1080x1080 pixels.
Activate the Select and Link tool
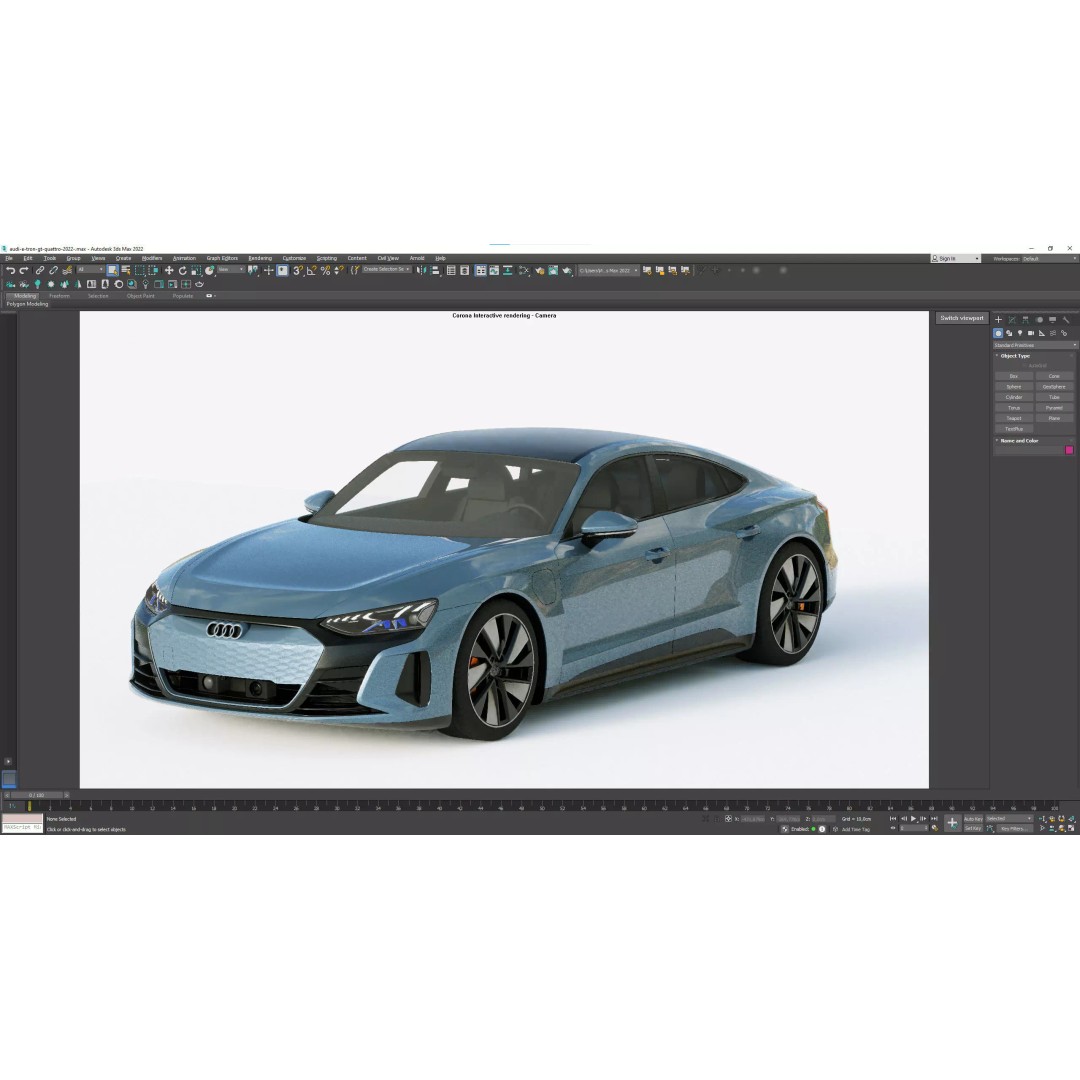40,271
